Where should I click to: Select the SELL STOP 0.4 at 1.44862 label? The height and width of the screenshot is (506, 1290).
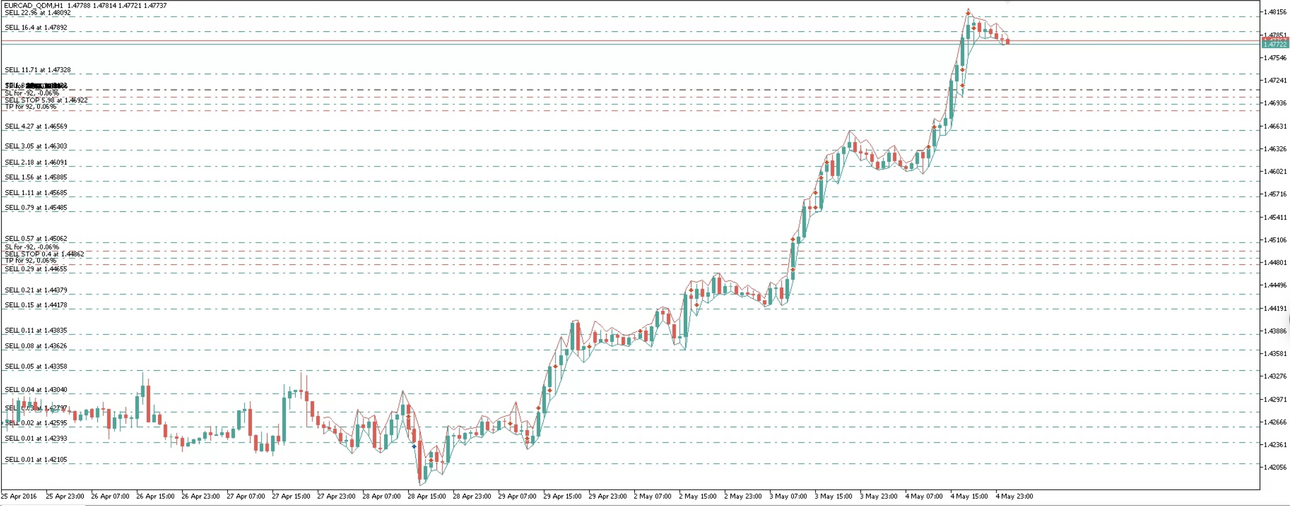[44, 254]
